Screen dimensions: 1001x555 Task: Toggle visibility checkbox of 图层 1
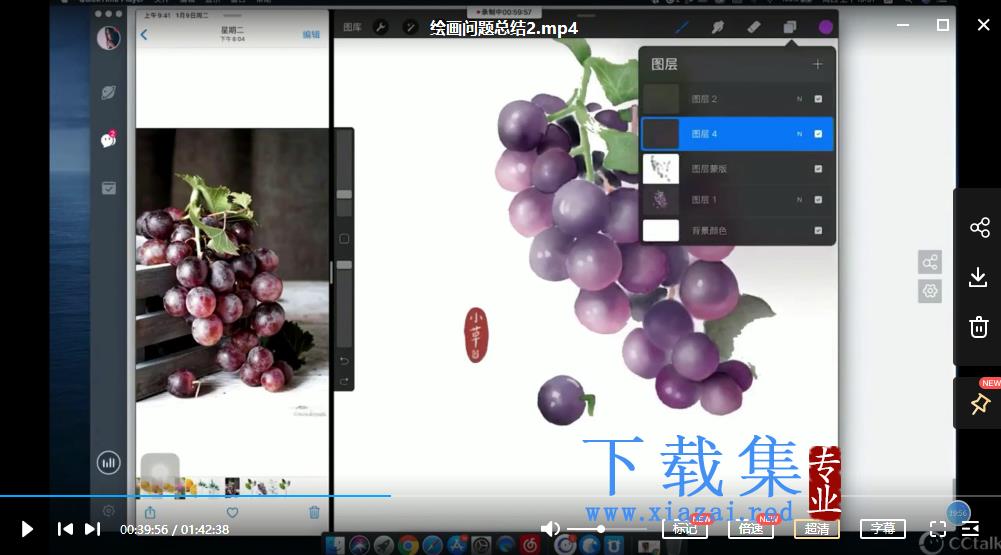tap(818, 199)
